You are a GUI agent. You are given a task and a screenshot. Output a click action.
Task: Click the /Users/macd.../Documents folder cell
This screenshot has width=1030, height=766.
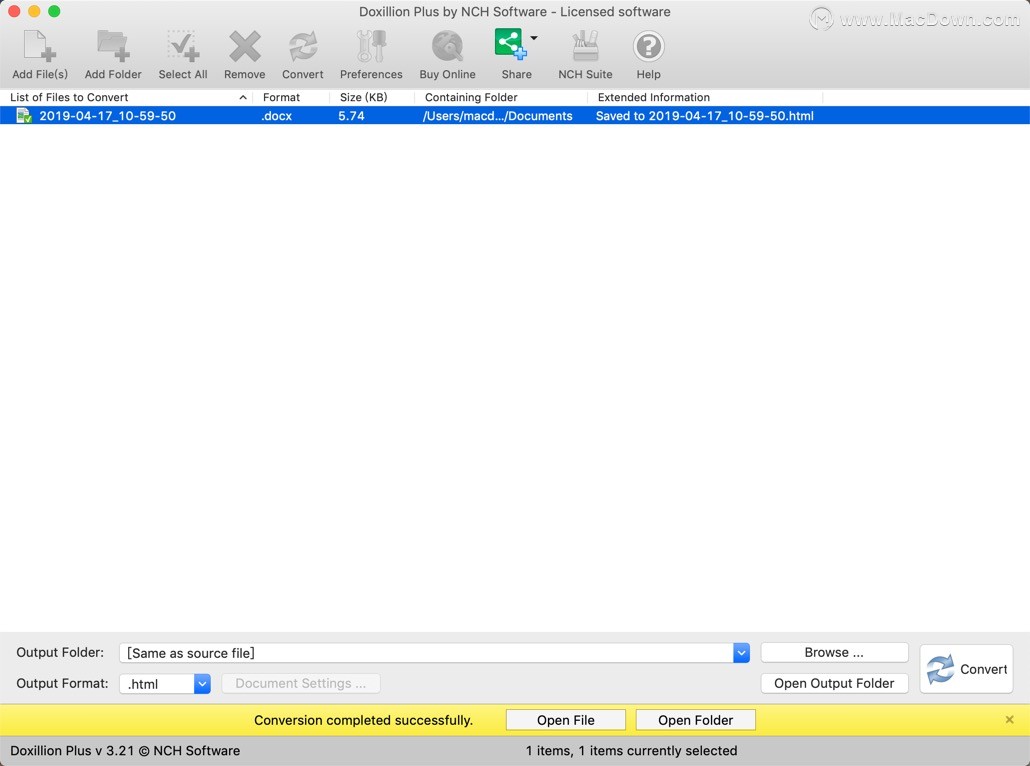point(497,116)
